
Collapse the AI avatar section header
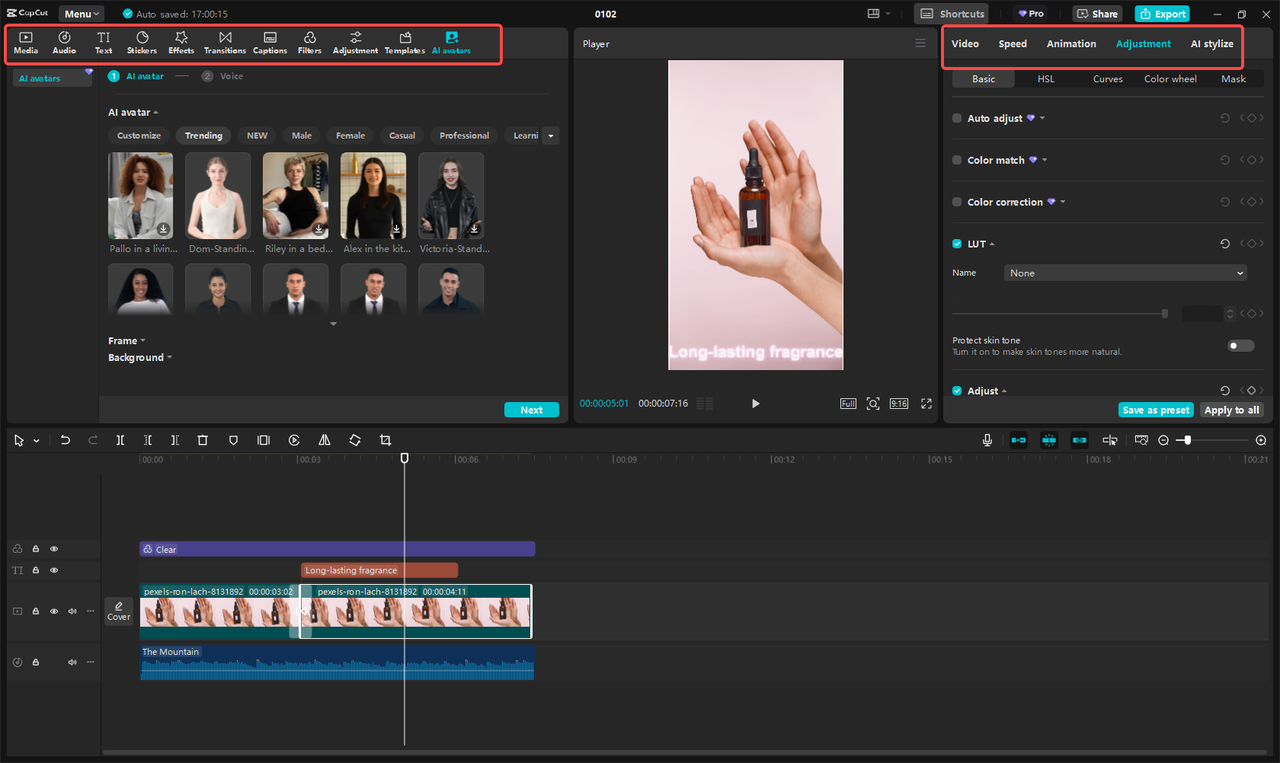pos(133,112)
